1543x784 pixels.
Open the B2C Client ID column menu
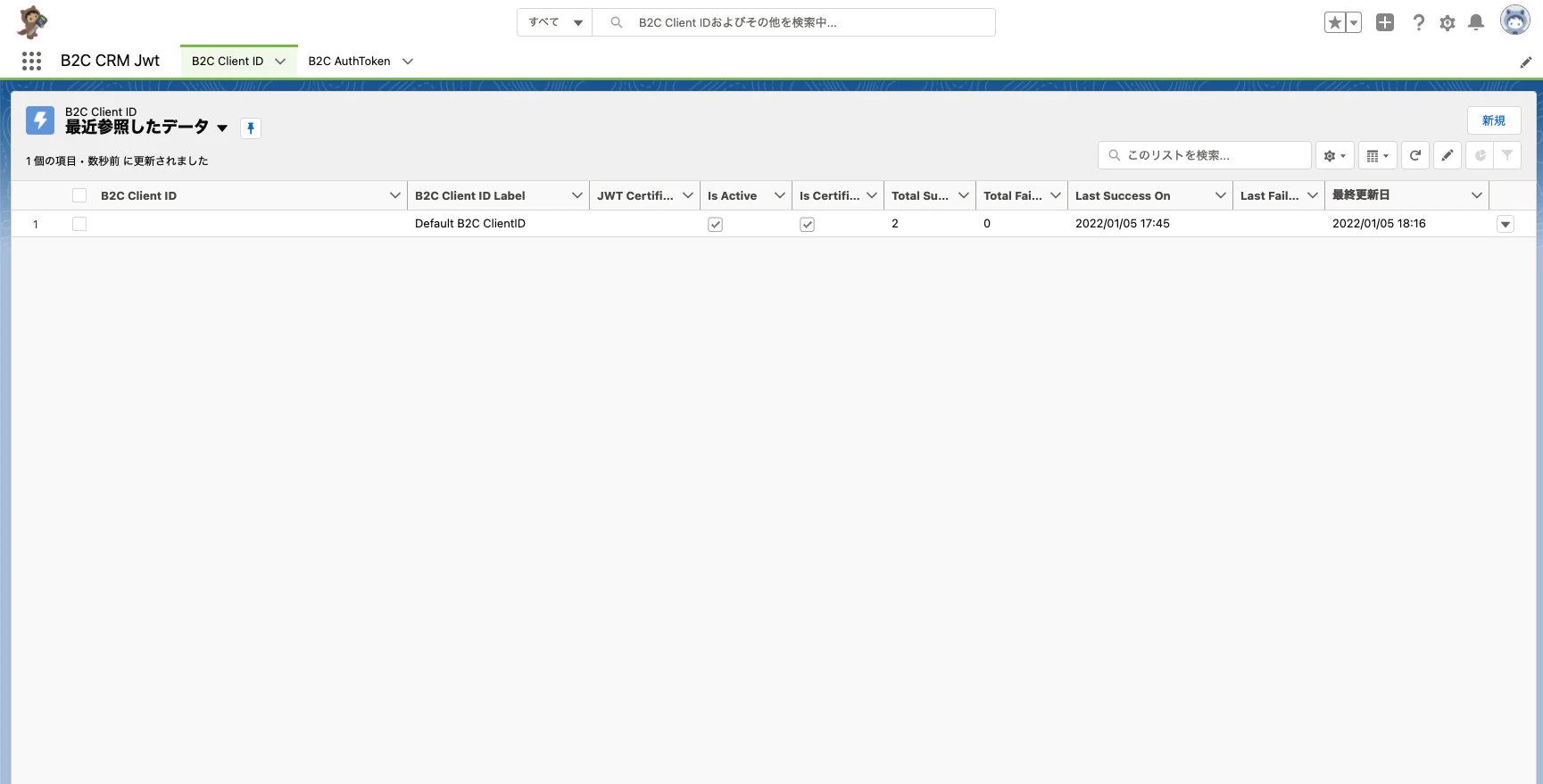click(x=395, y=195)
